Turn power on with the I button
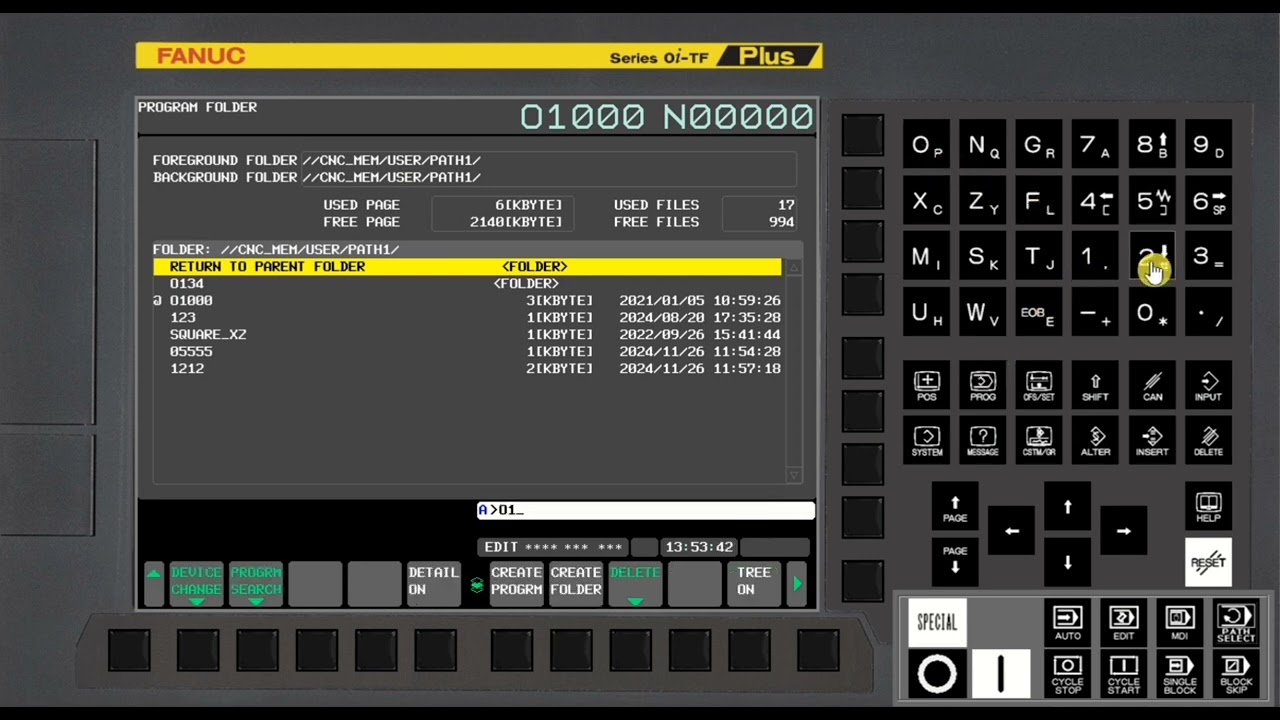1280x720 pixels. 1000,674
